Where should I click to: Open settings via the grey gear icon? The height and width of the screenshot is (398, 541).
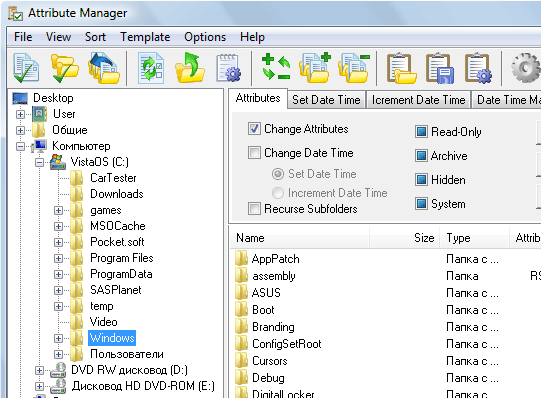[525, 68]
